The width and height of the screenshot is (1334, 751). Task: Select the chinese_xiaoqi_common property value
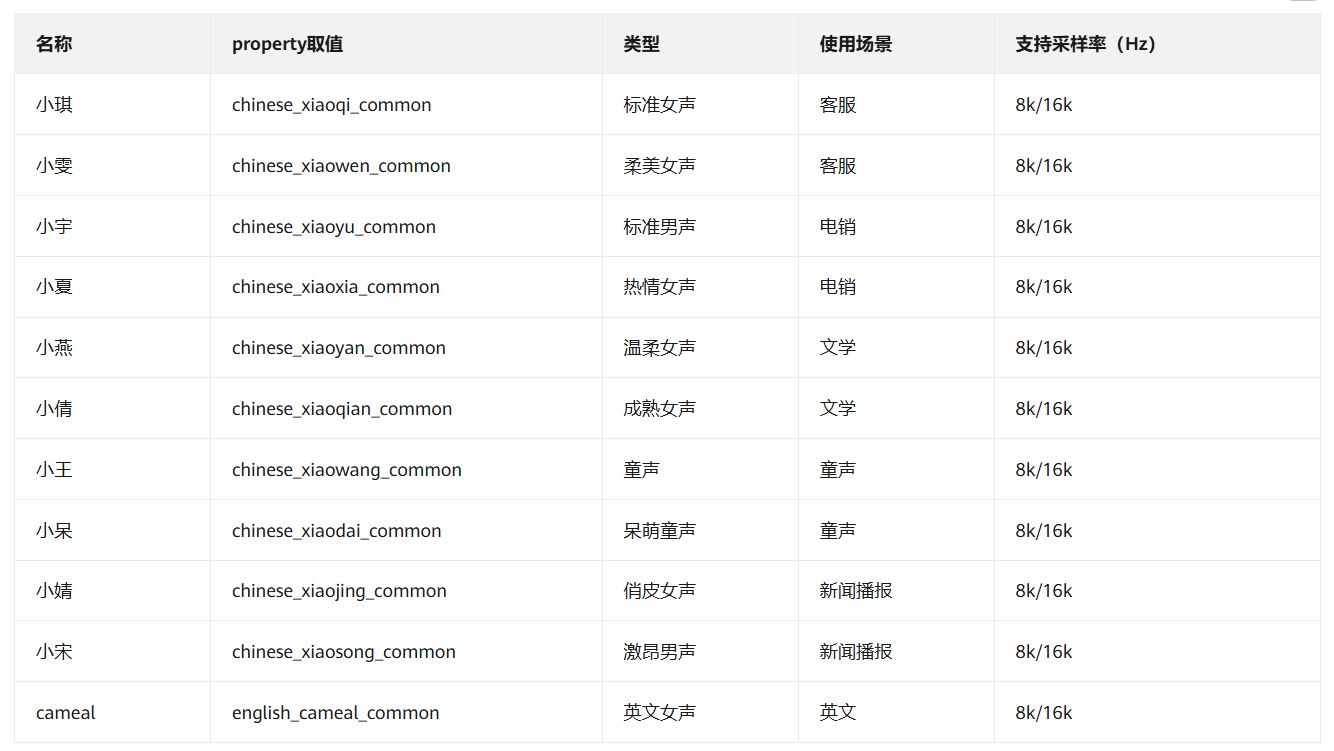point(331,105)
